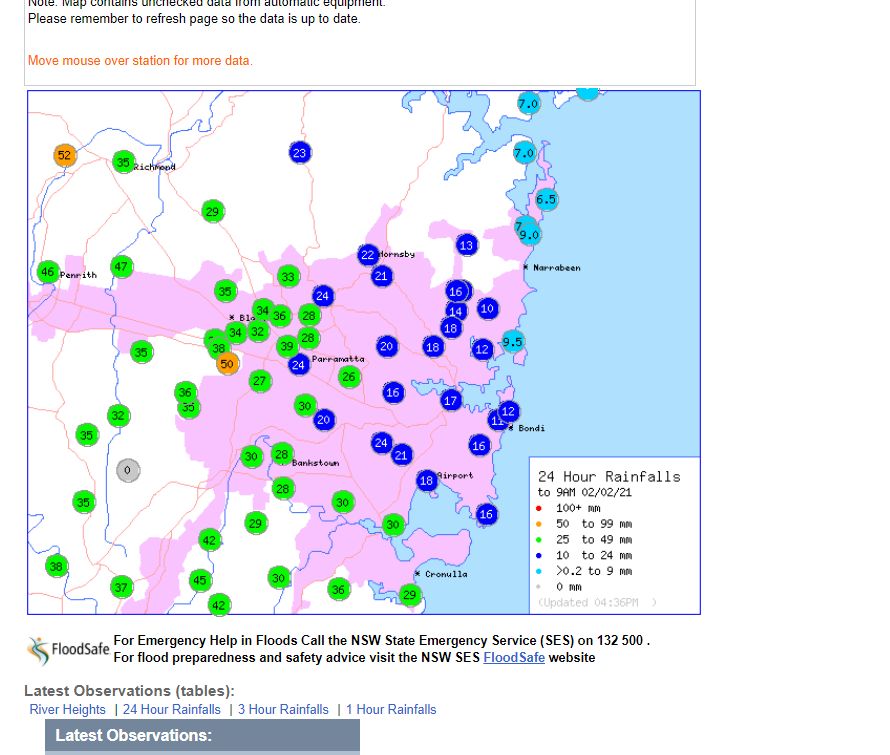The height and width of the screenshot is (755, 890).
Task: Select the green 45 mm station marker
Action: pos(200,580)
